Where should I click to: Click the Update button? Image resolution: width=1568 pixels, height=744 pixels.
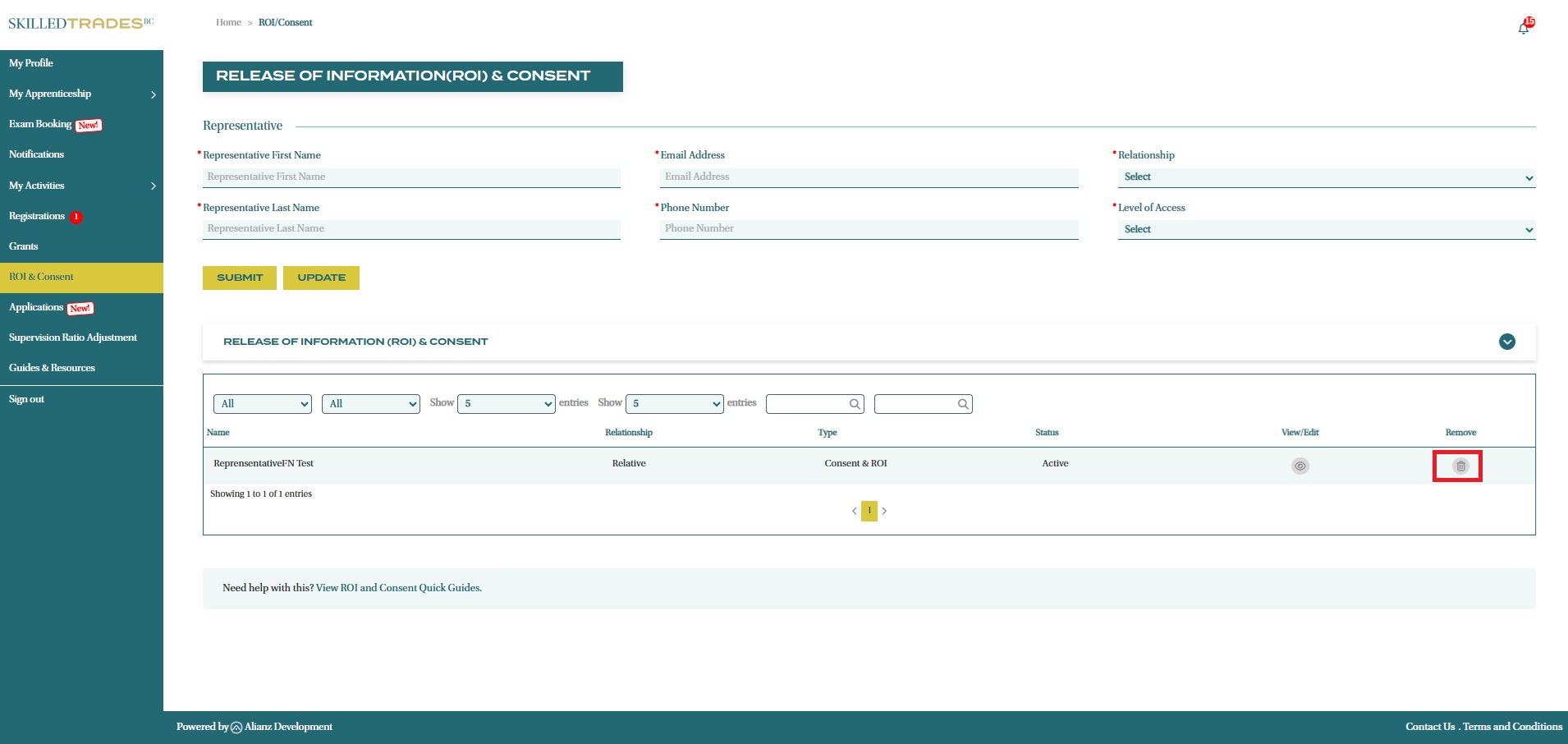(321, 278)
